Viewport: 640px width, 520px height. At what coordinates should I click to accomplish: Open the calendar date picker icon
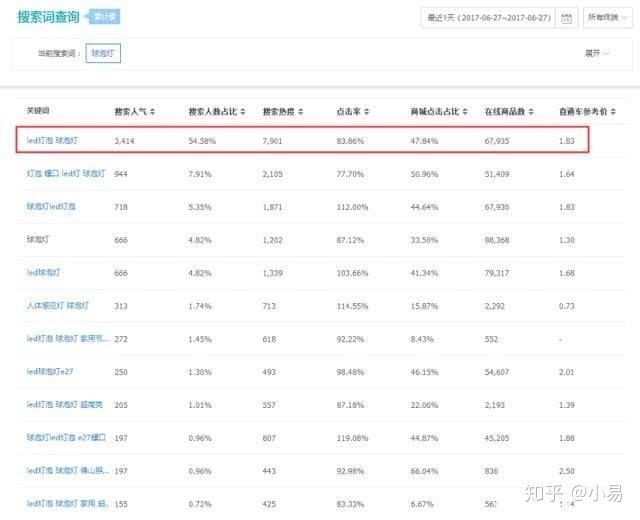coord(567,18)
